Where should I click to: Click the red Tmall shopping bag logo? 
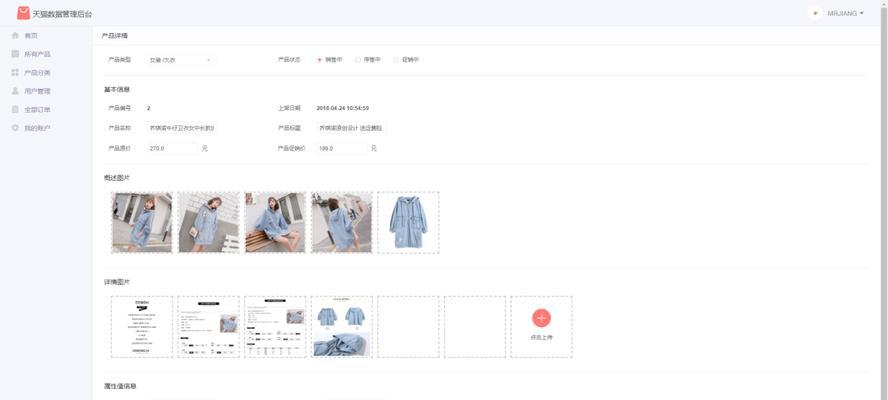pos(23,13)
